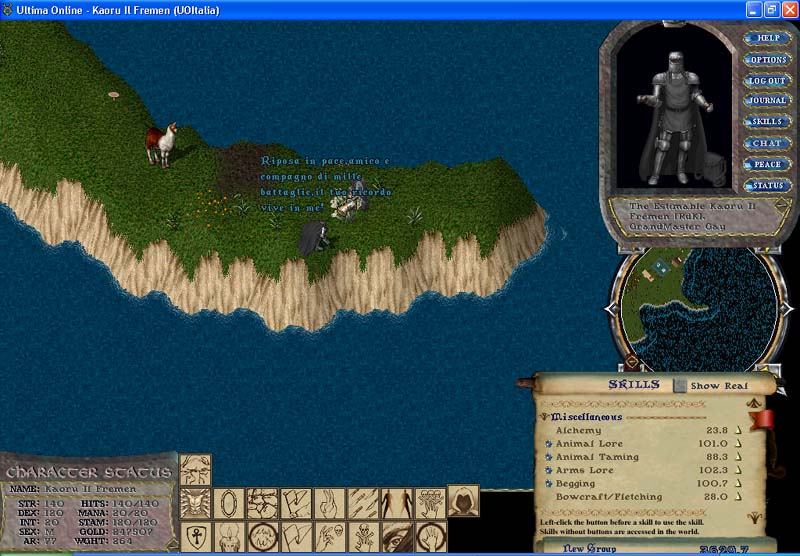
Task: Click the hooded figure icon
Action: point(463,500)
